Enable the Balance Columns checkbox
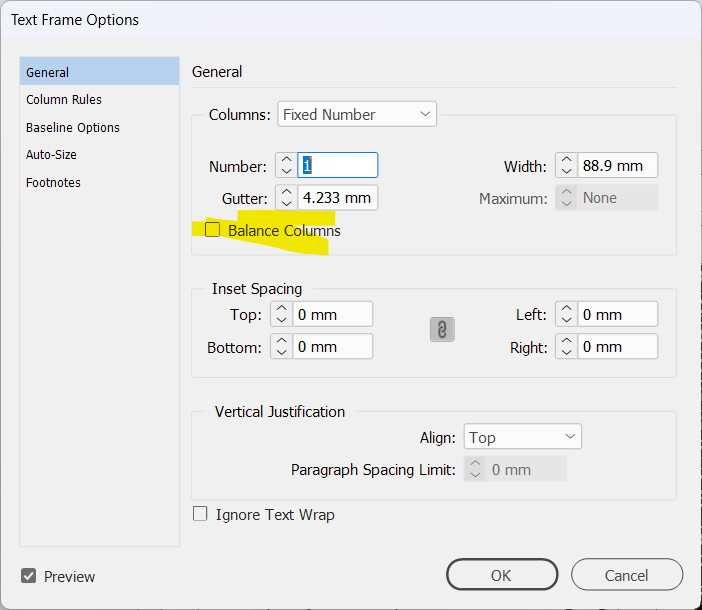Image resolution: width=702 pixels, height=610 pixels. click(213, 230)
